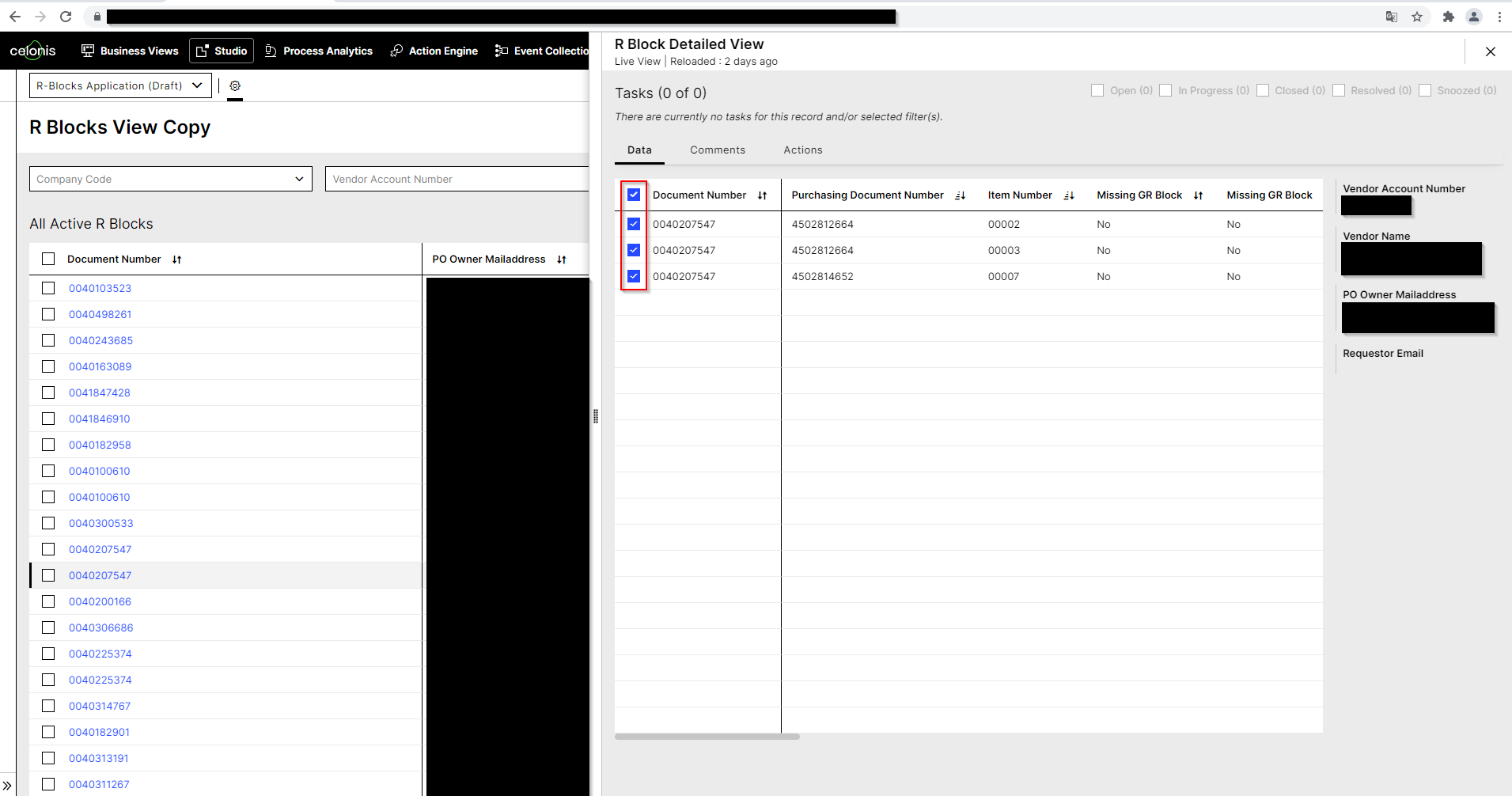This screenshot has width=1512, height=796.
Task: Close the R Block Detailed View panel
Action: 1491,51
